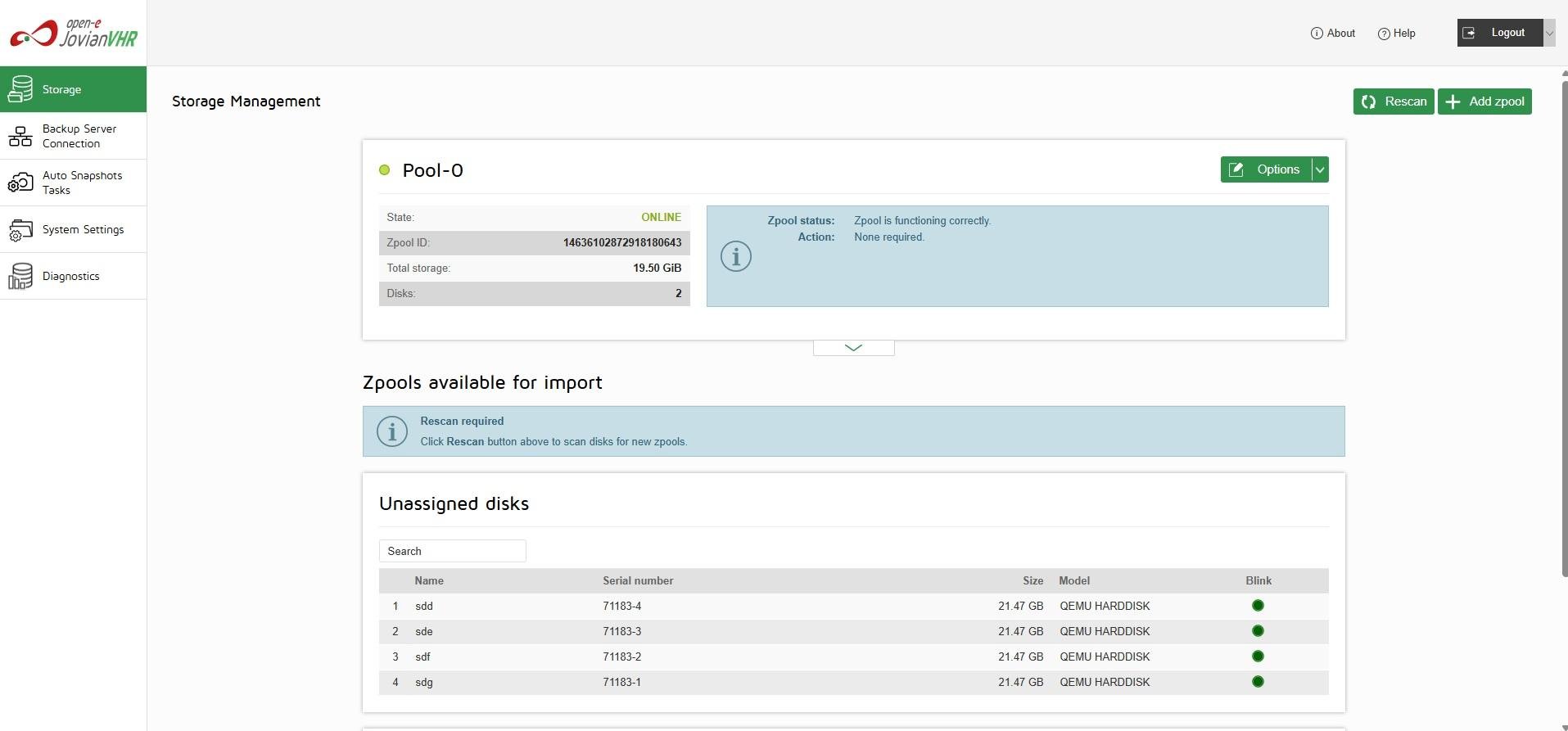Click the System Settings icon
This screenshot has height=731, width=1568.
pos(20,230)
